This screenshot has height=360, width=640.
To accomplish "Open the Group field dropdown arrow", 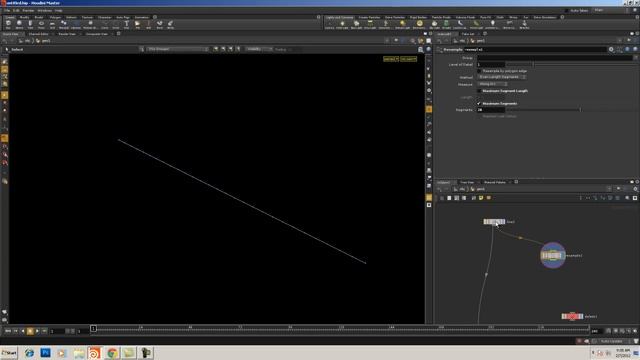I will [636, 58].
